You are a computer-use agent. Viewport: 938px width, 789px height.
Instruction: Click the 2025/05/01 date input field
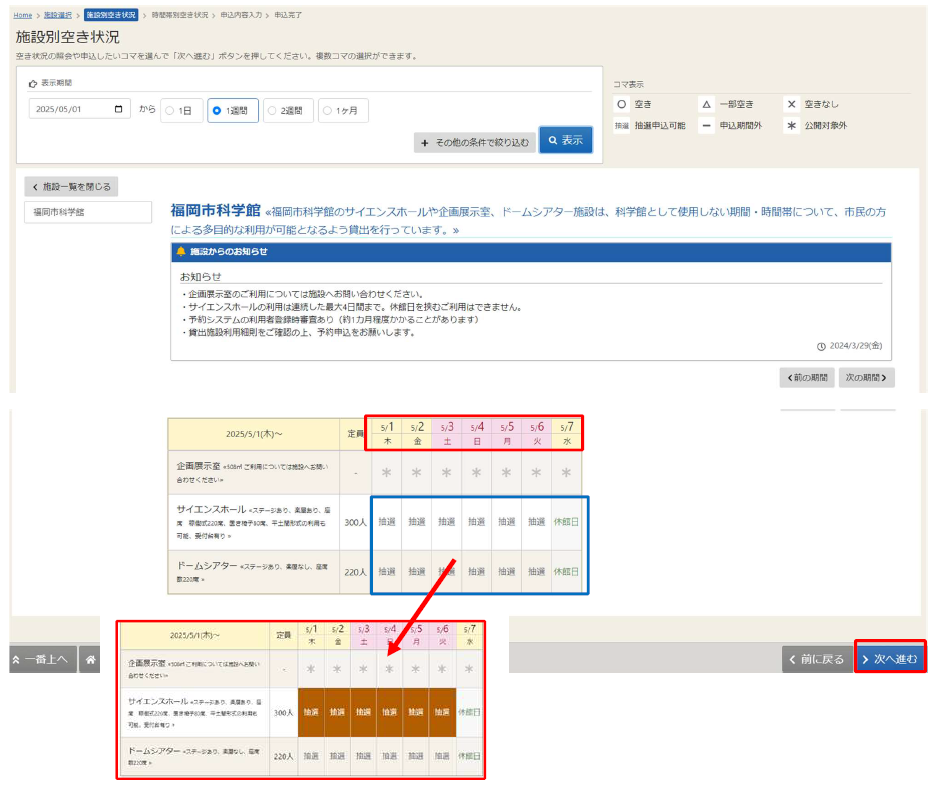tap(80, 109)
